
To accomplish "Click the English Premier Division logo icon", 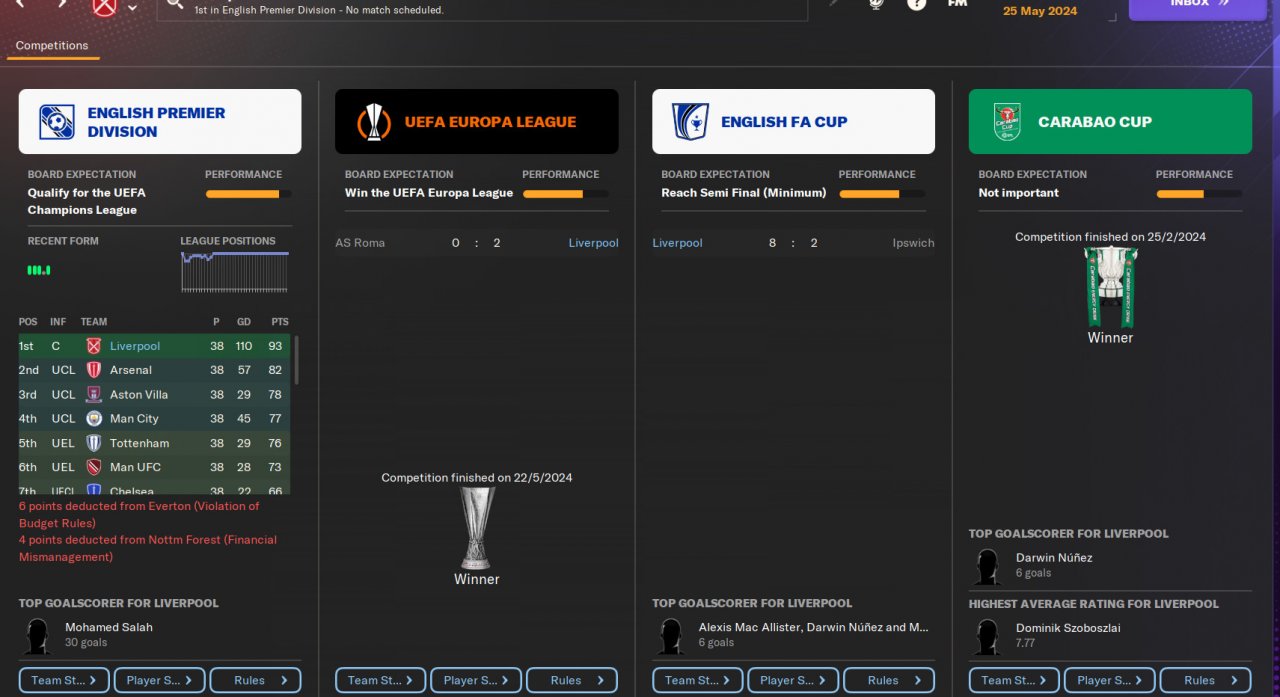I will point(57,122).
